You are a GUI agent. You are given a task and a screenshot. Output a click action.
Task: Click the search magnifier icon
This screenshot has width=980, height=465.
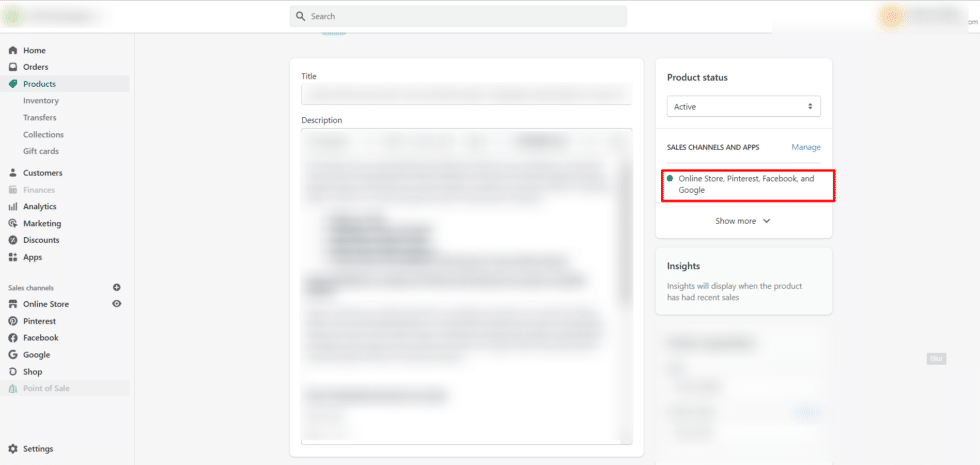[301, 16]
